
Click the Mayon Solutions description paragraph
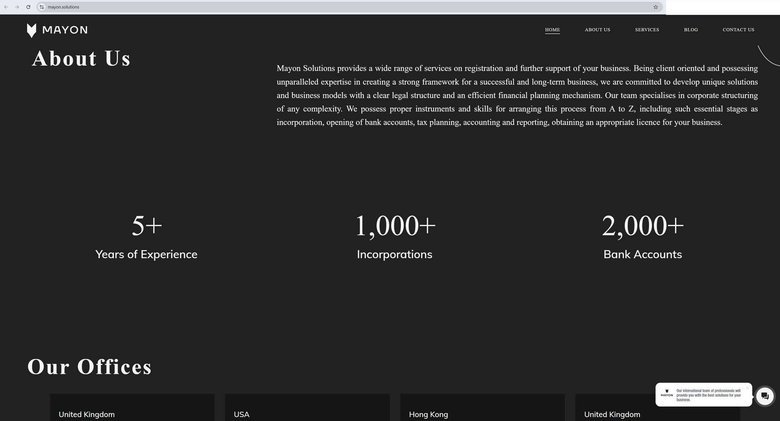tap(517, 95)
